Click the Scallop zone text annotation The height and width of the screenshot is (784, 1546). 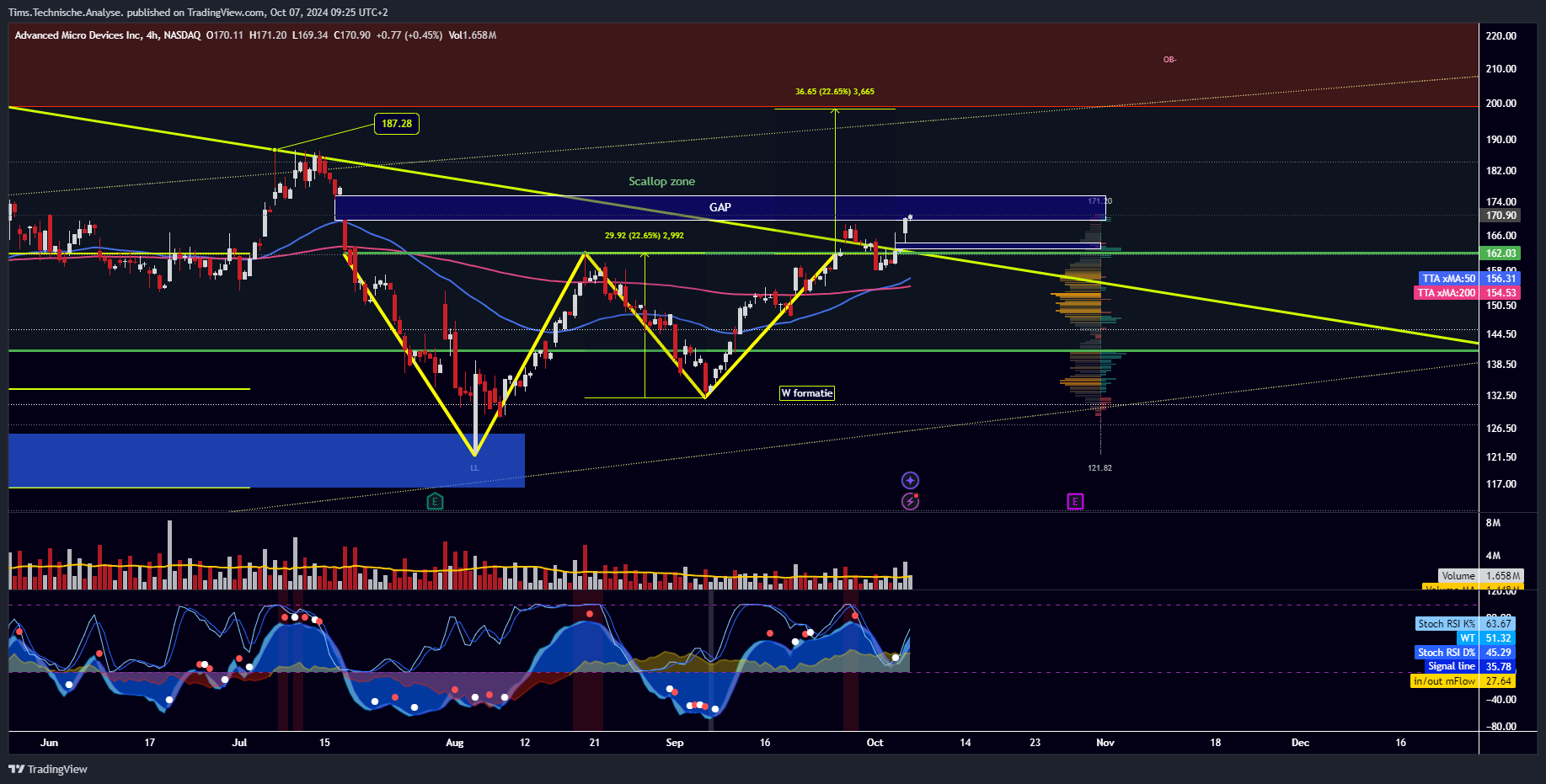661,181
